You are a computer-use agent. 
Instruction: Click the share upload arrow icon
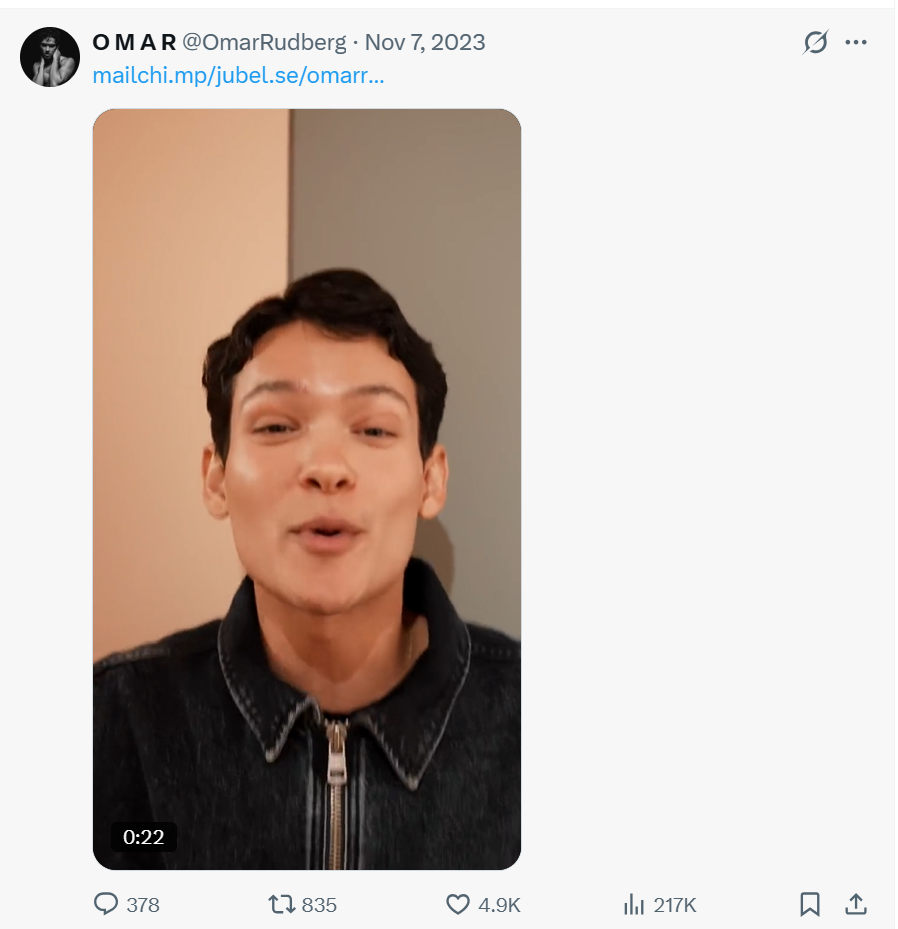coord(856,904)
